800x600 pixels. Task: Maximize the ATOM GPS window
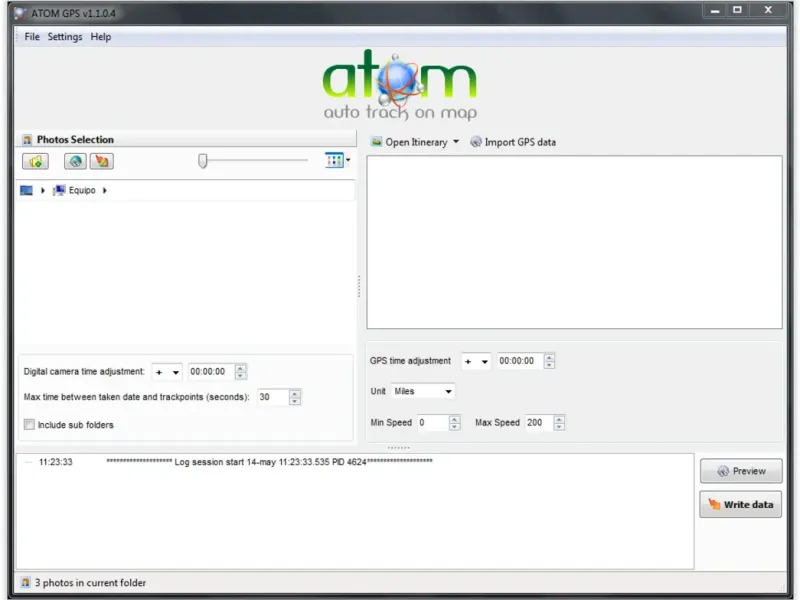[x=737, y=10]
